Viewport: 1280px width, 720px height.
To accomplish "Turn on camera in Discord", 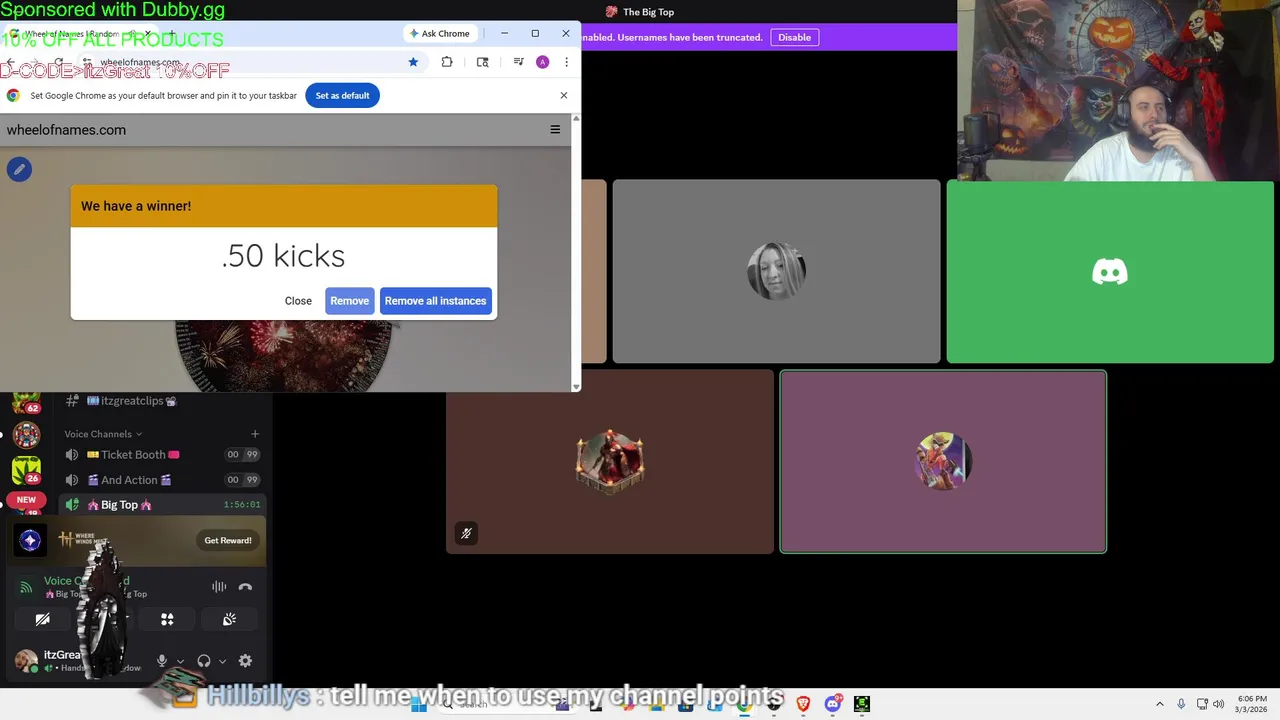I will click(x=42, y=620).
